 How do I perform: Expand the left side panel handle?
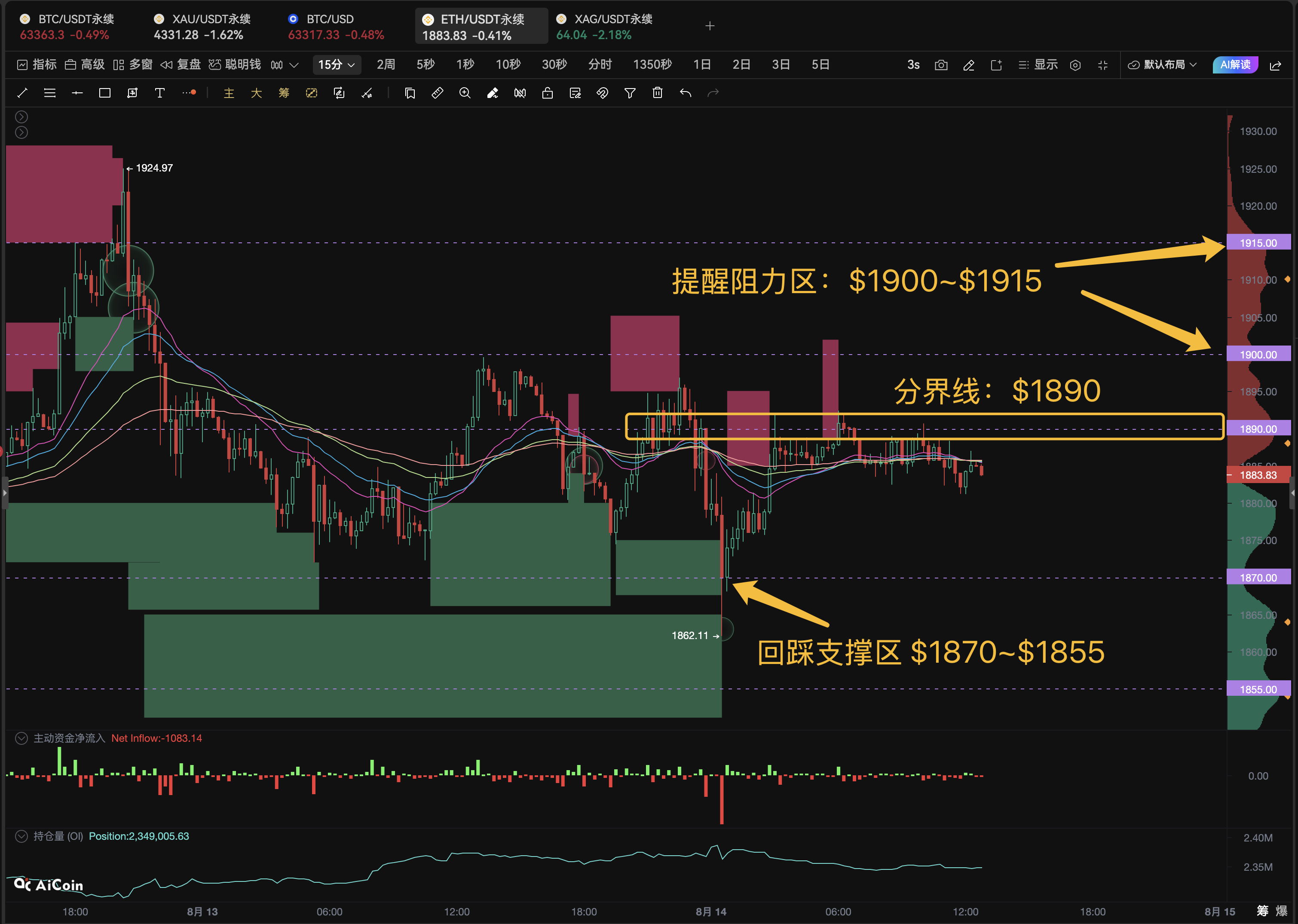[5, 493]
